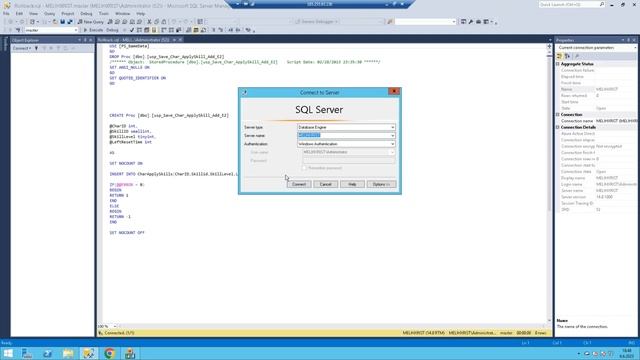Select the Rollback.sql document tab

[133, 40]
